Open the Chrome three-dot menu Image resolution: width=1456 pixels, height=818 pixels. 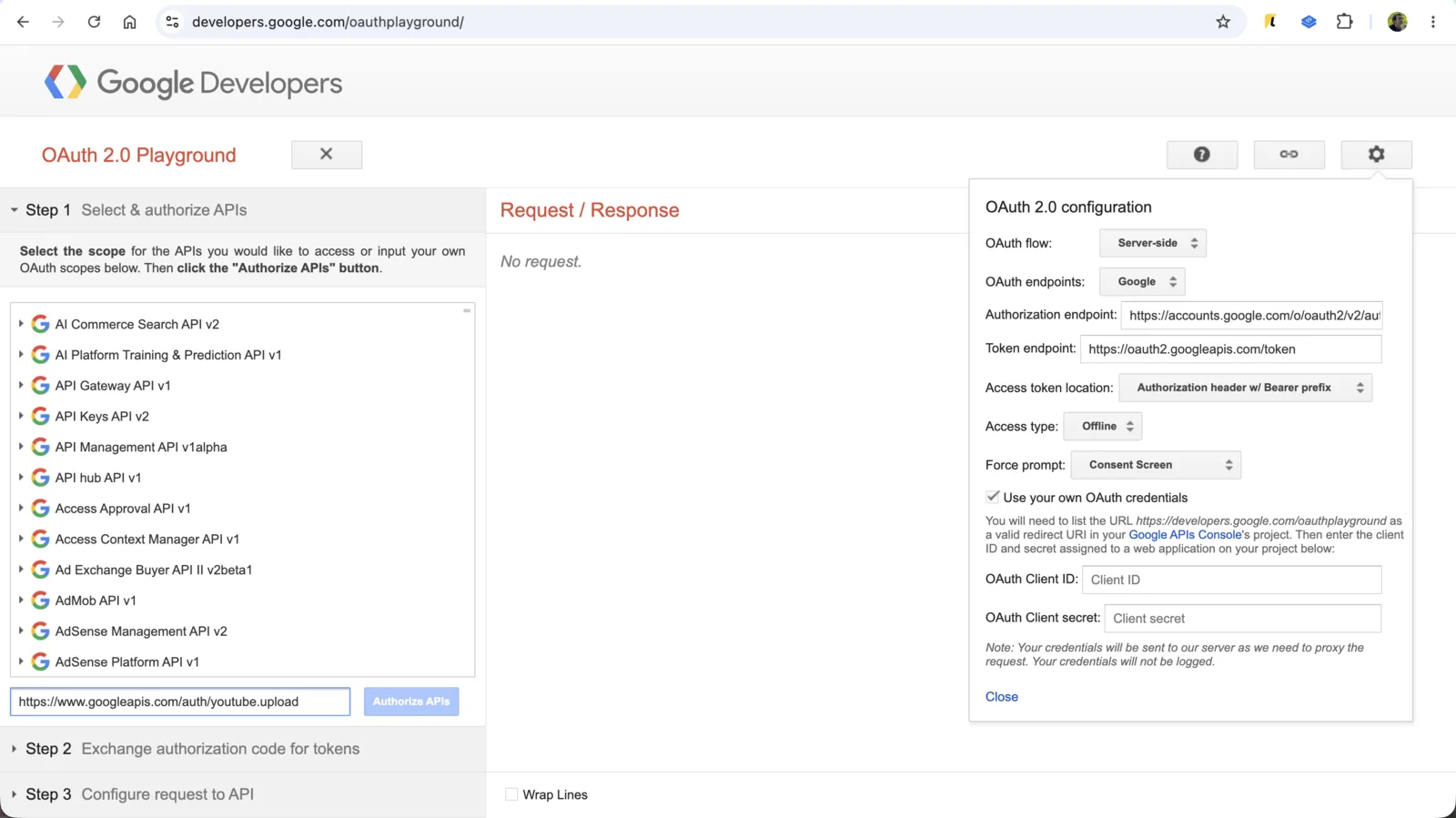pos(1432,22)
